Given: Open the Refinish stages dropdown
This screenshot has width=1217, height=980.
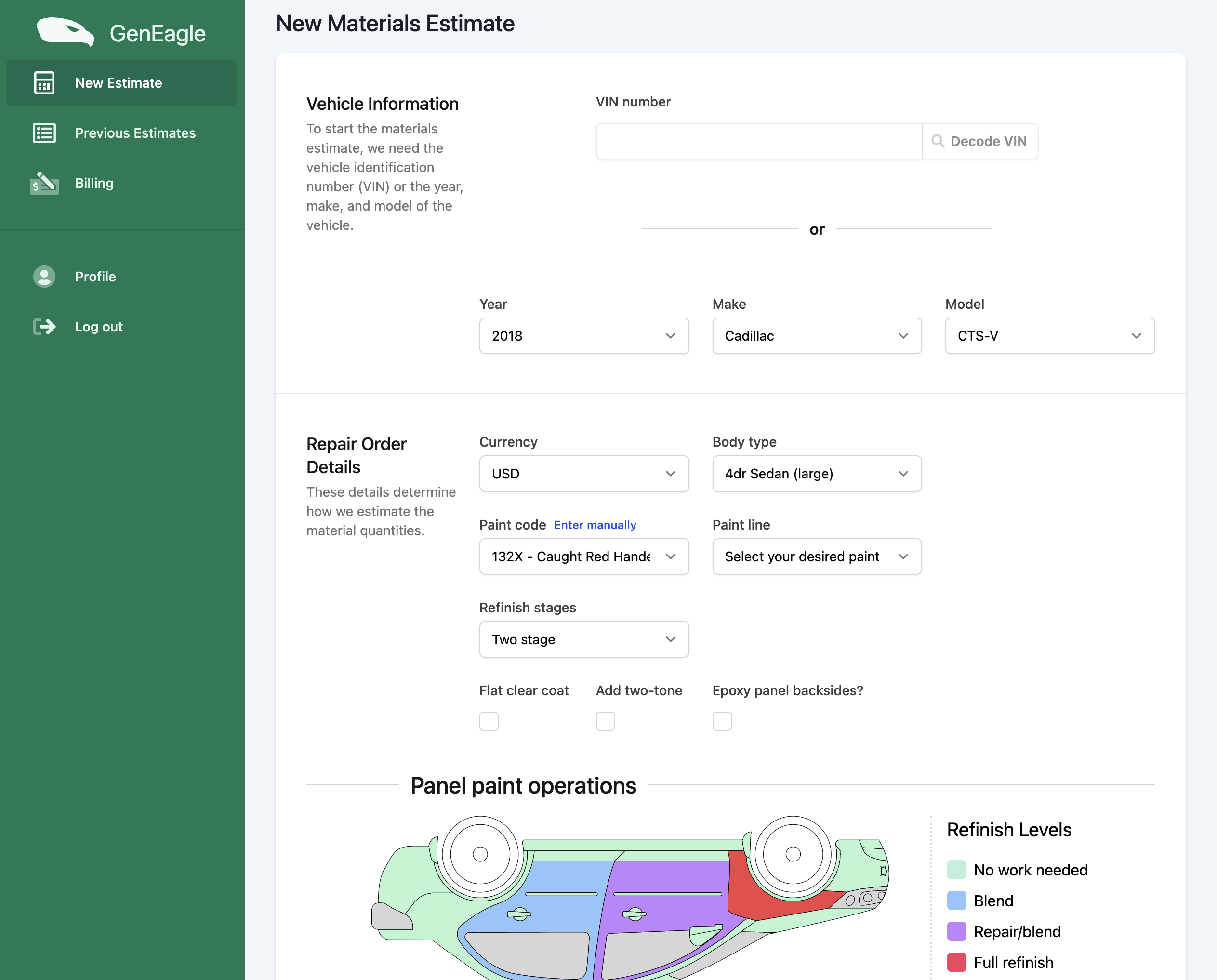Looking at the screenshot, I should (x=584, y=639).
